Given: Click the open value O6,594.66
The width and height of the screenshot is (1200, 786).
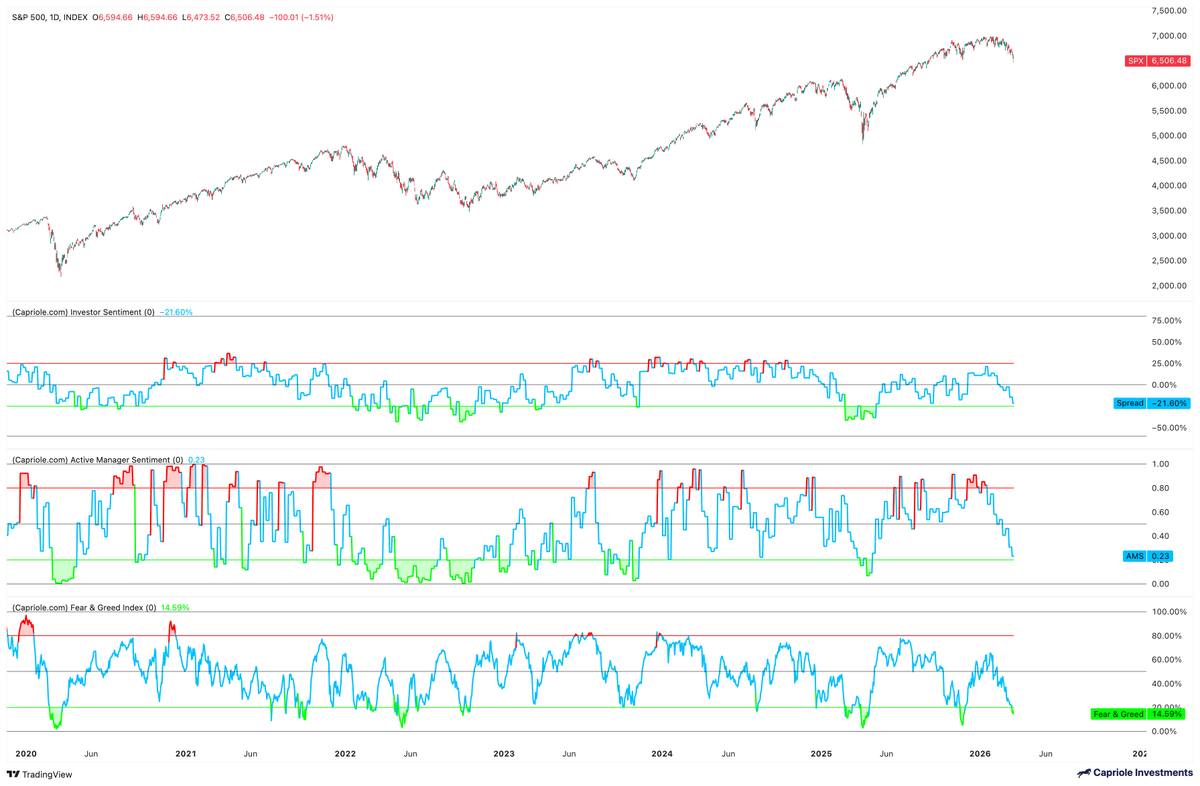Looking at the screenshot, I should tap(114, 18).
